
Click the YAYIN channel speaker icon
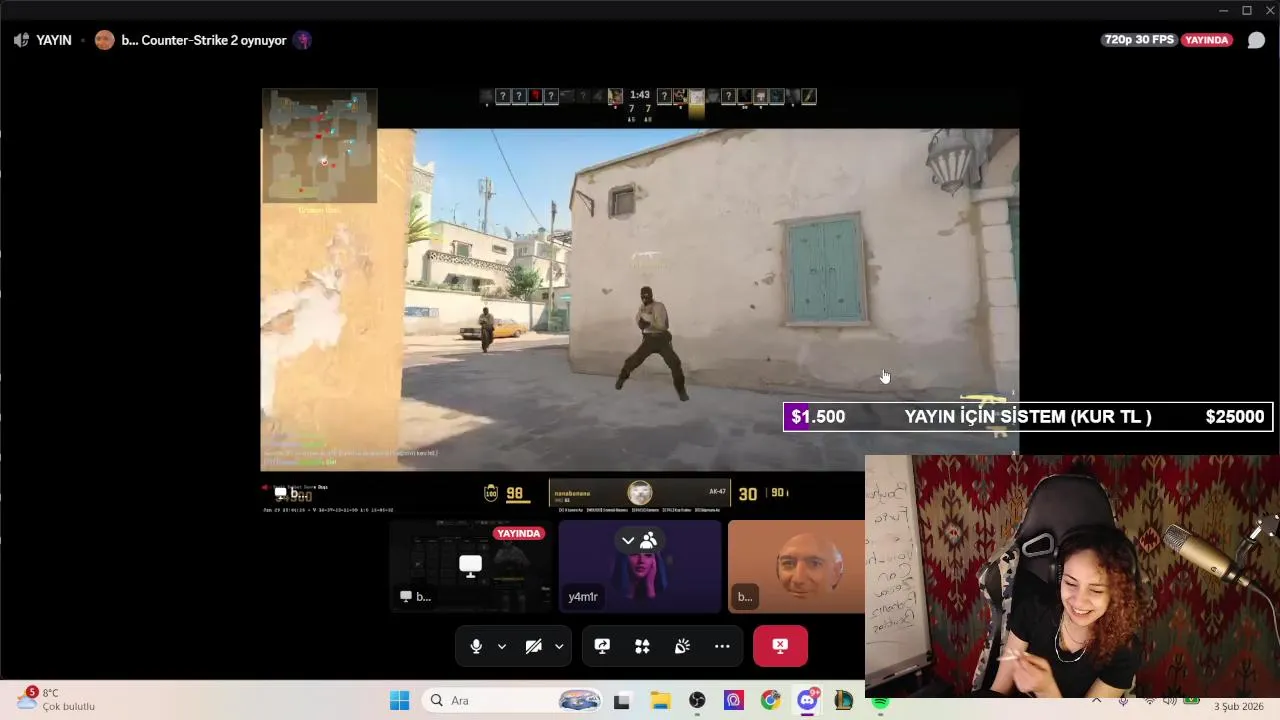click(x=21, y=40)
